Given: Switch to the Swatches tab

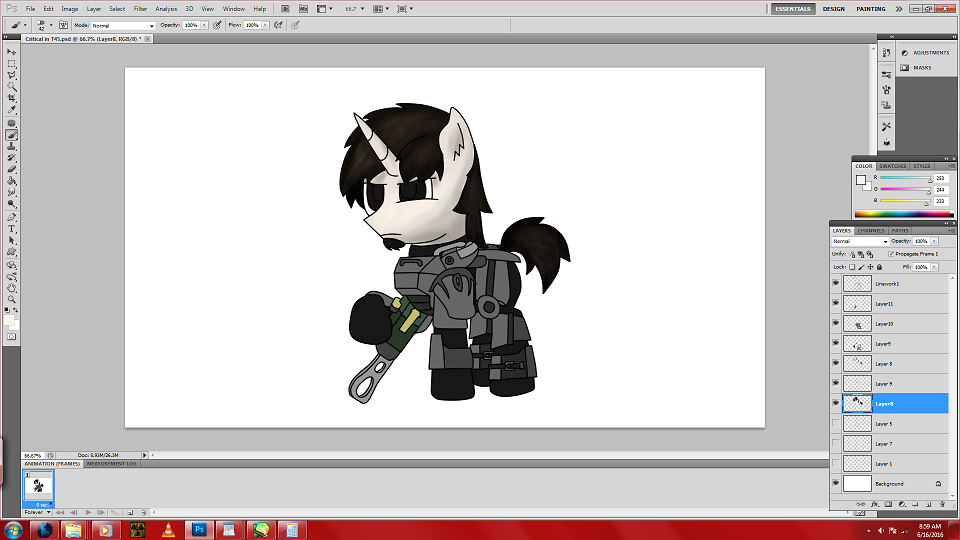Looking at the screenshot, I should (x=893, y=166).
